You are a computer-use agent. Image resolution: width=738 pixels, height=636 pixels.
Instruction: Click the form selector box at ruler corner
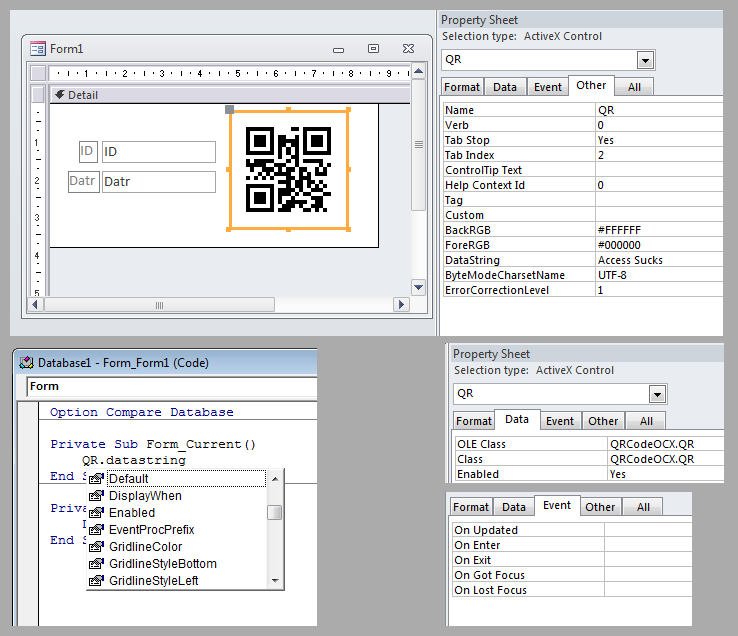point(38,73)
